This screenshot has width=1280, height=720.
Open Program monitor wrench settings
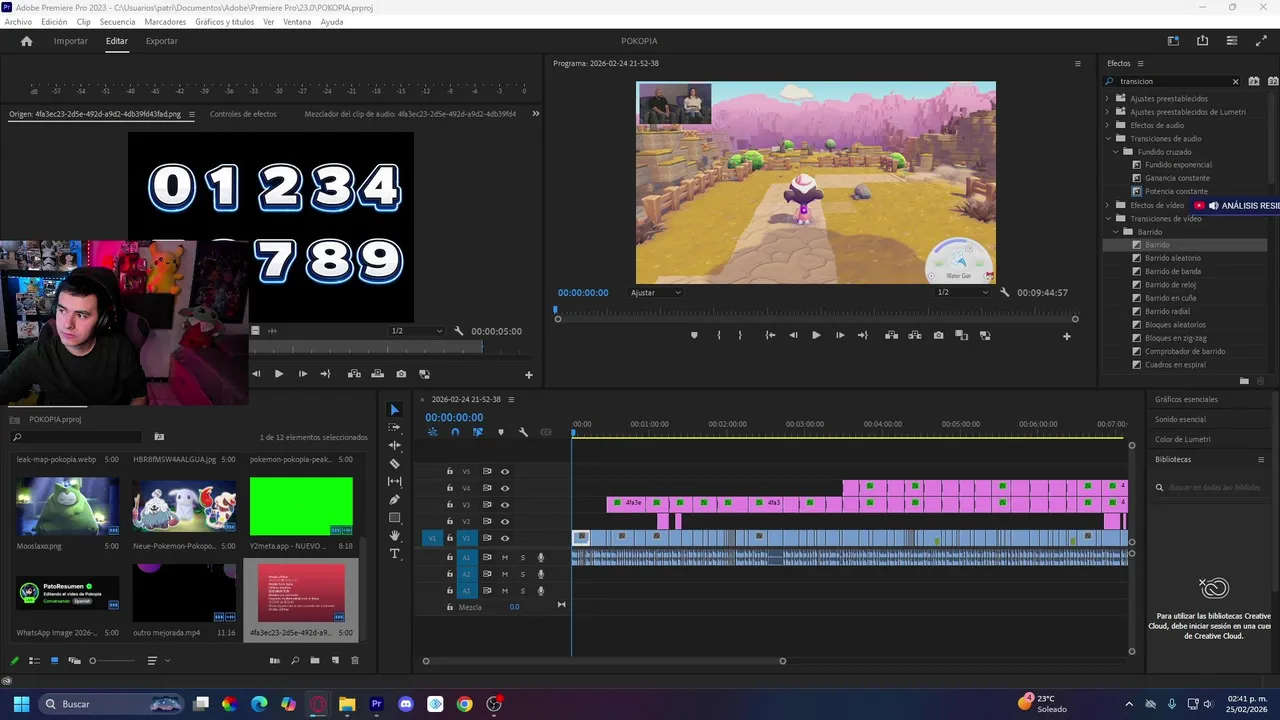(1003, 292)
